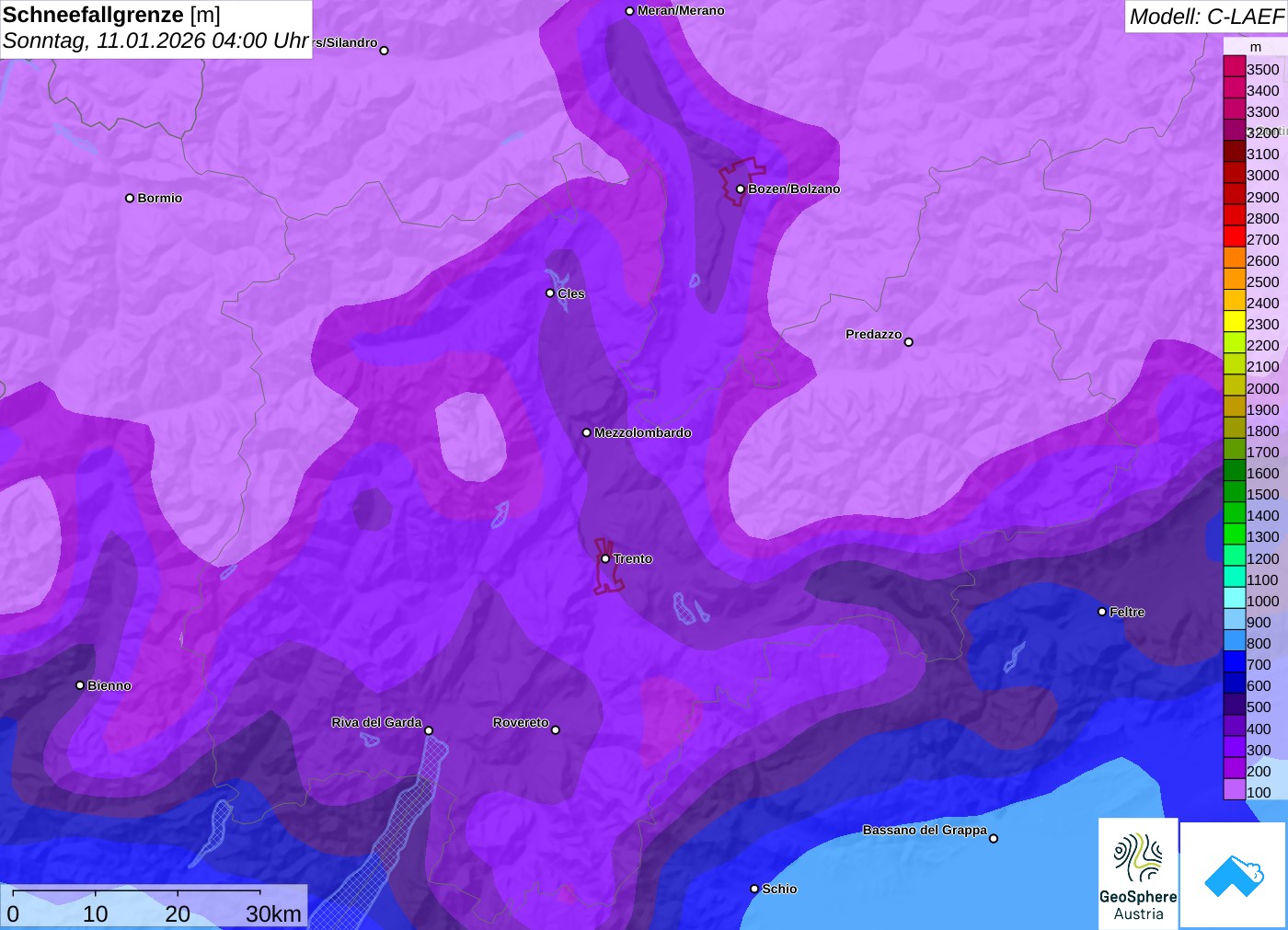Viewport: 1288px width, 930px height.
Task: Click the Modell: C-LAEF label
Action: click(1205, 17)
